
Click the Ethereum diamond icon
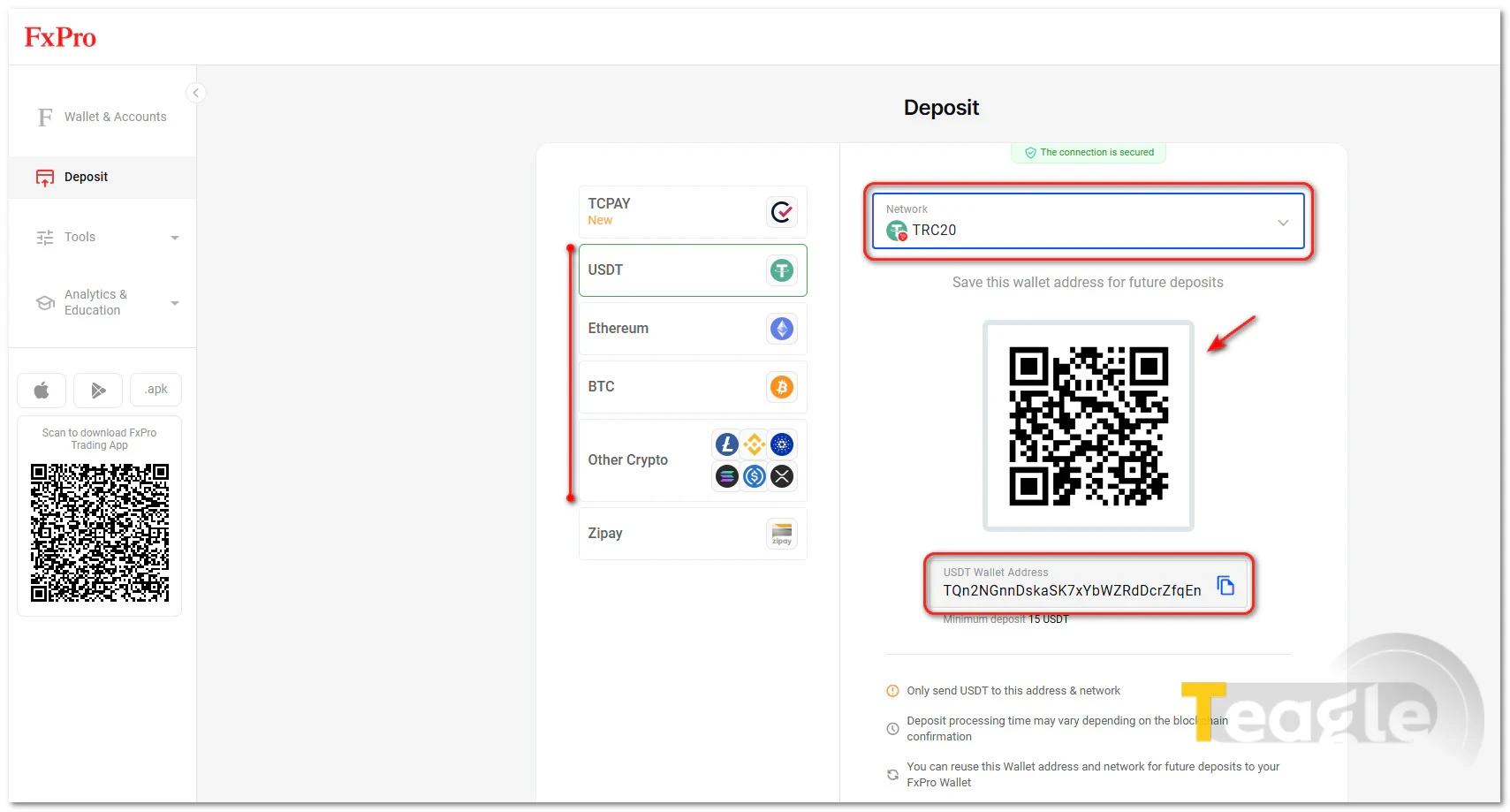[782, 329]
